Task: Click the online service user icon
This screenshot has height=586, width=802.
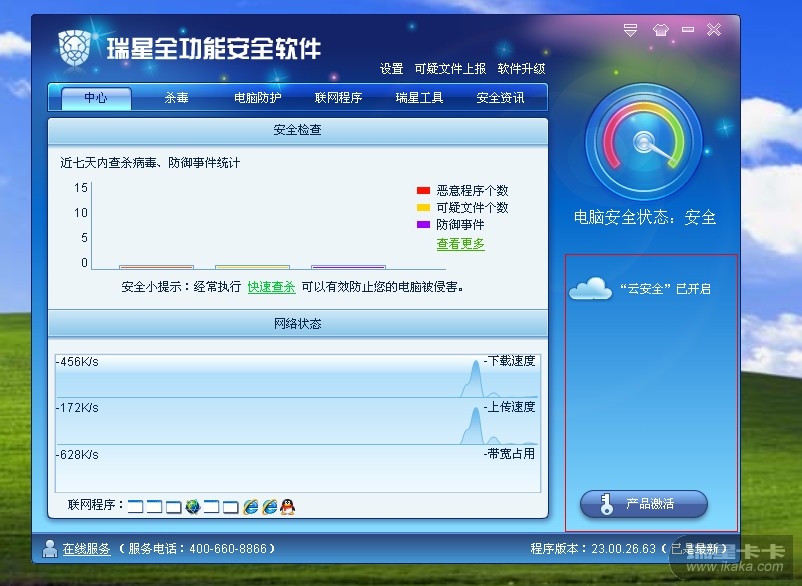Action: coord(50,549)
